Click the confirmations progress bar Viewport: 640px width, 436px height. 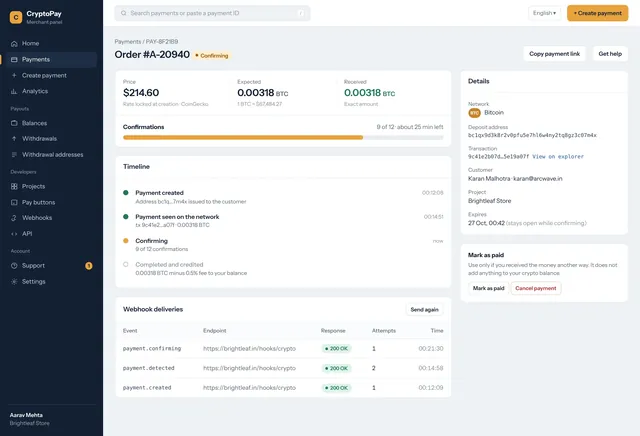[283, 138]
